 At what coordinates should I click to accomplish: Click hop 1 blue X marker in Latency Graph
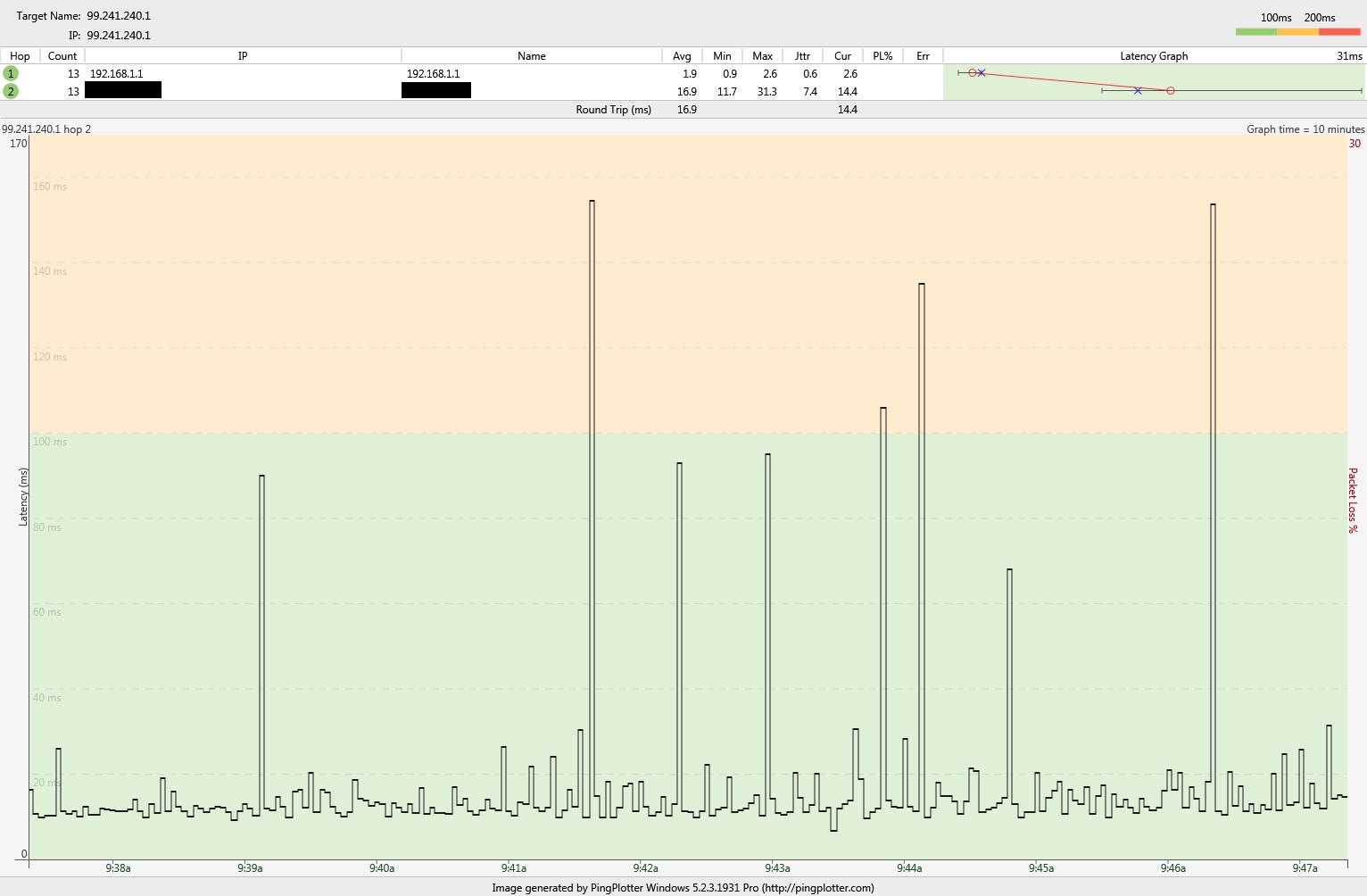982,73
